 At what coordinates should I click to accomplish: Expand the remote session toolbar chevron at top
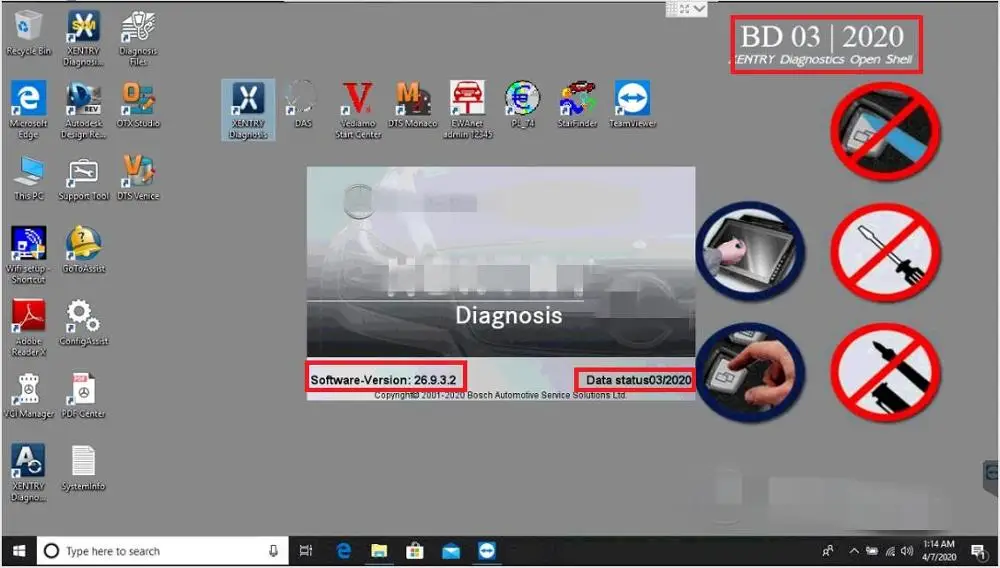tap(700, 9)
